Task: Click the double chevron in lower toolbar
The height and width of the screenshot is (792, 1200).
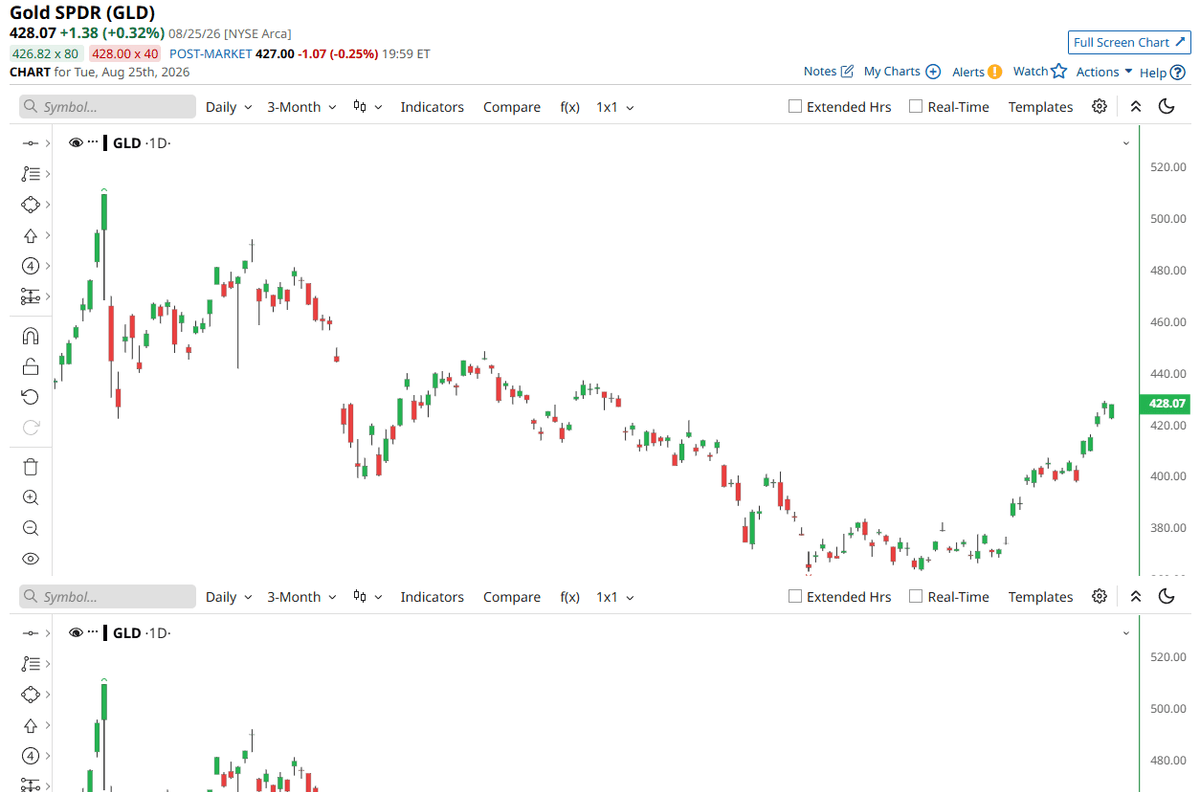Action: tap(1135, 597)
